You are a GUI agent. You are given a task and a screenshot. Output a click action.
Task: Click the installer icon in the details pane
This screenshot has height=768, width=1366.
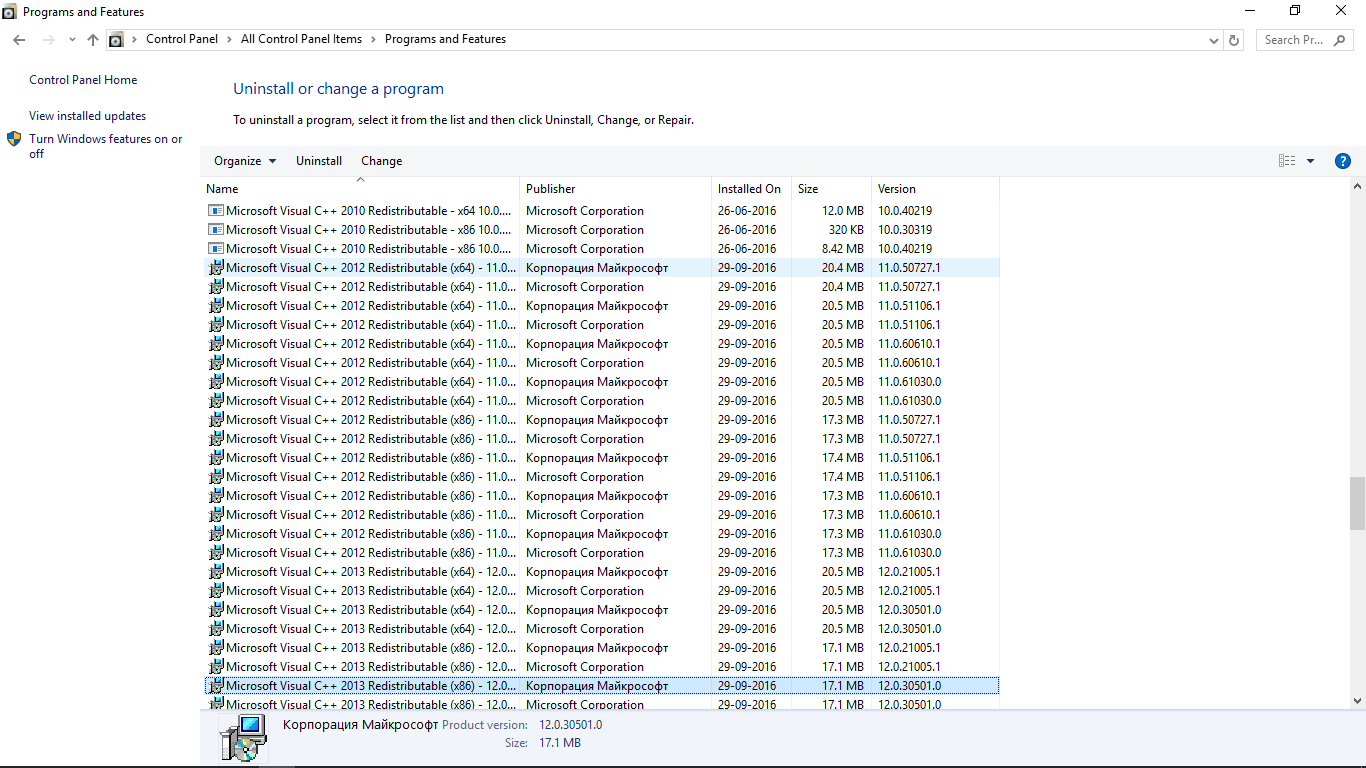pyautogui.click(x=243, y=738)
